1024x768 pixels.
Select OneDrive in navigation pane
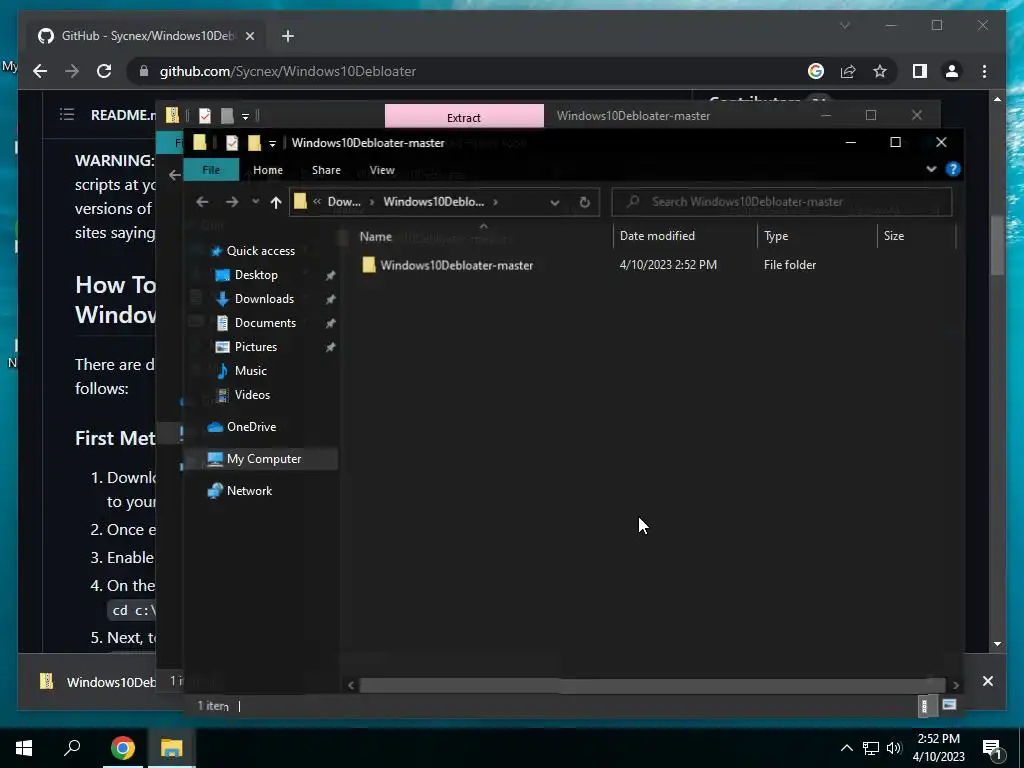pyautogui.click(x=251, y=426)
